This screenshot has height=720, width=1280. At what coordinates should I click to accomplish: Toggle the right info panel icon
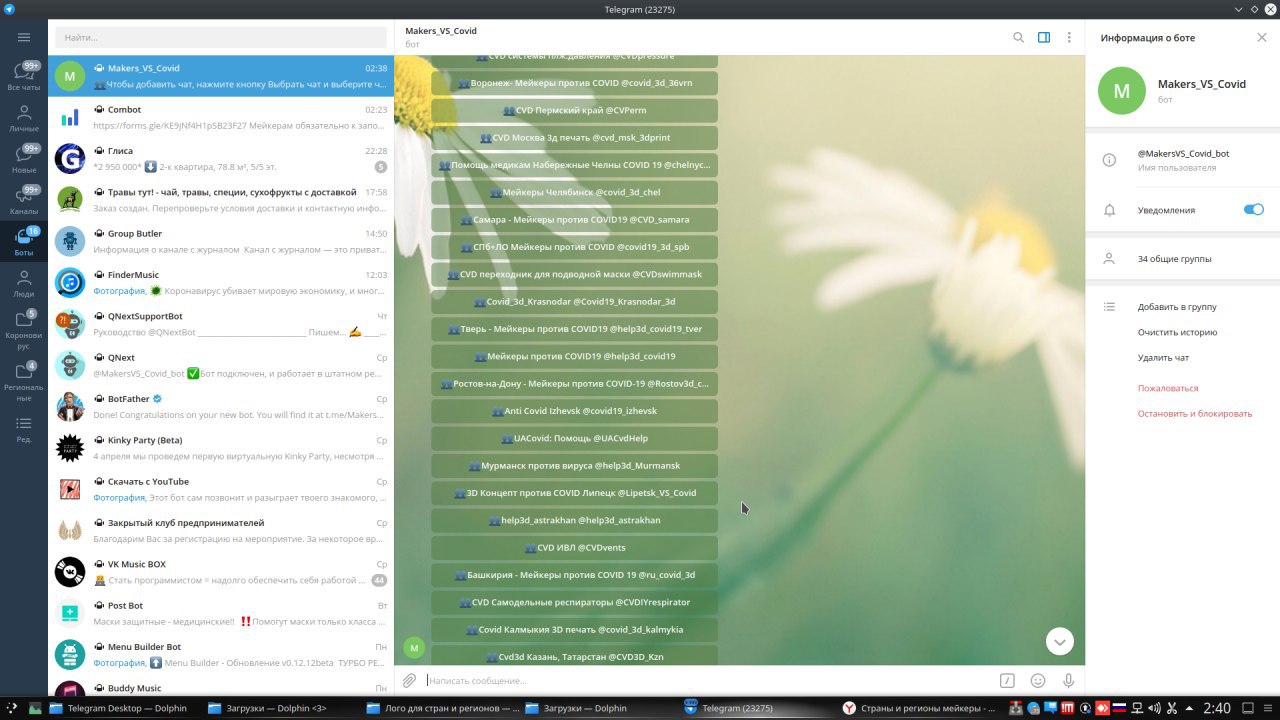(x=1044, y=37)
